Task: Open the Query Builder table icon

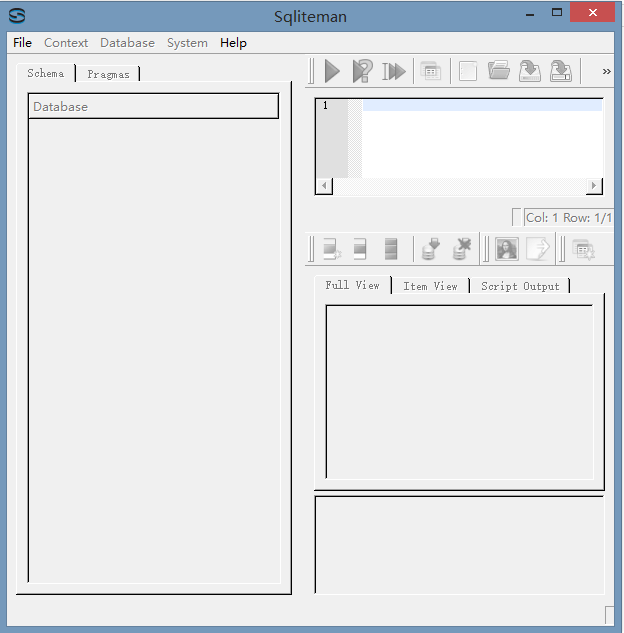Action: coord(430,71)
